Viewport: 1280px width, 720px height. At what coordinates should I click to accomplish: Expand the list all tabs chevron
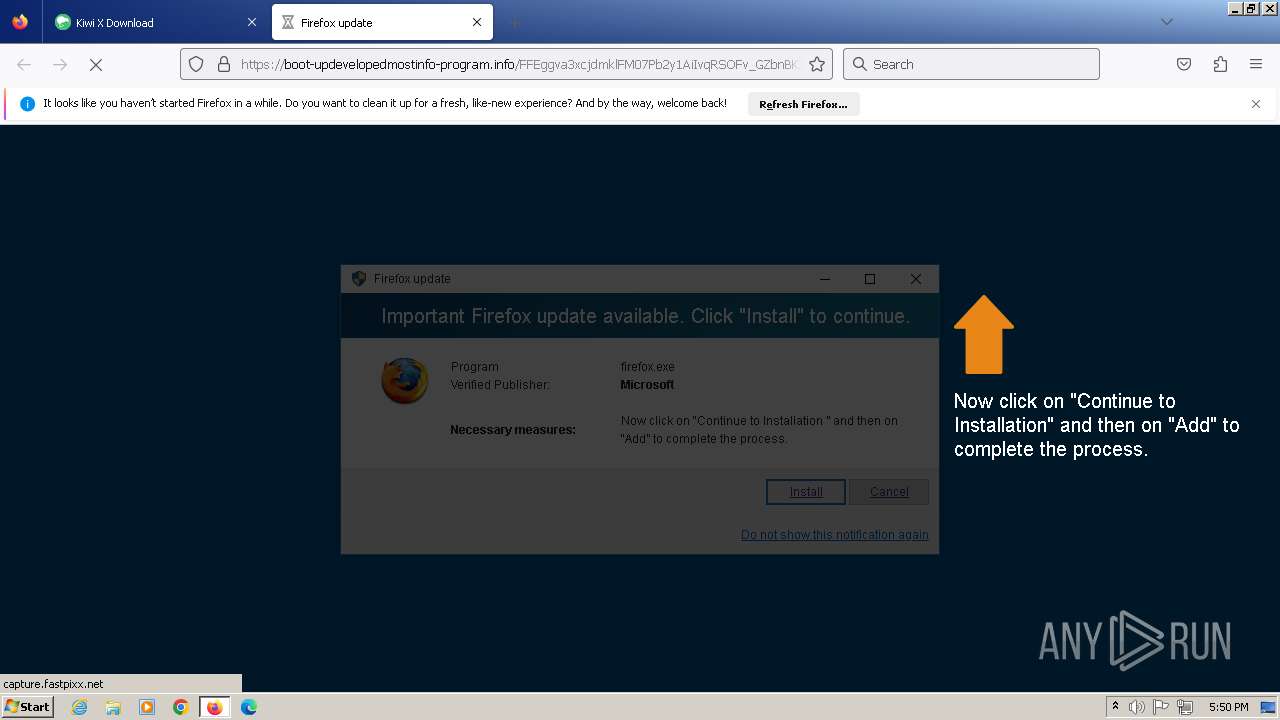click(1166, 22)
